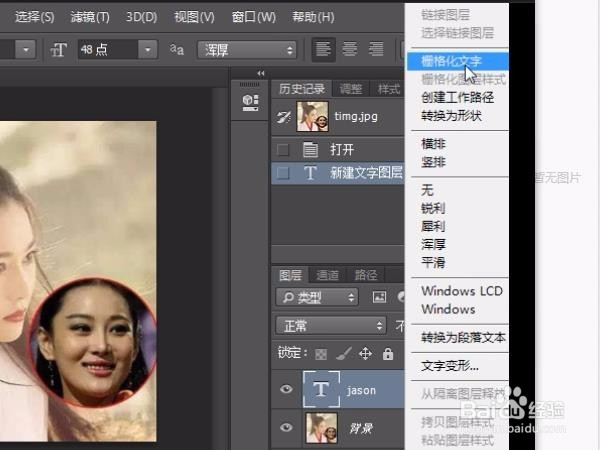Click the font size tT icon
This screenshot has height=450, width=600.
(x=59, y=50)
